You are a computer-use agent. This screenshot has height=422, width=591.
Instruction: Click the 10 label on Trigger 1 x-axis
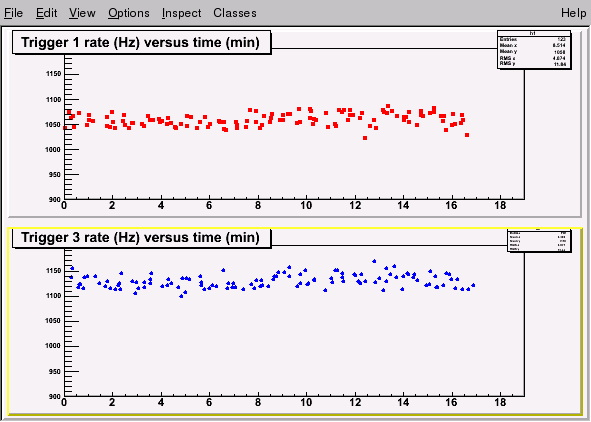[x=306, y=205]
